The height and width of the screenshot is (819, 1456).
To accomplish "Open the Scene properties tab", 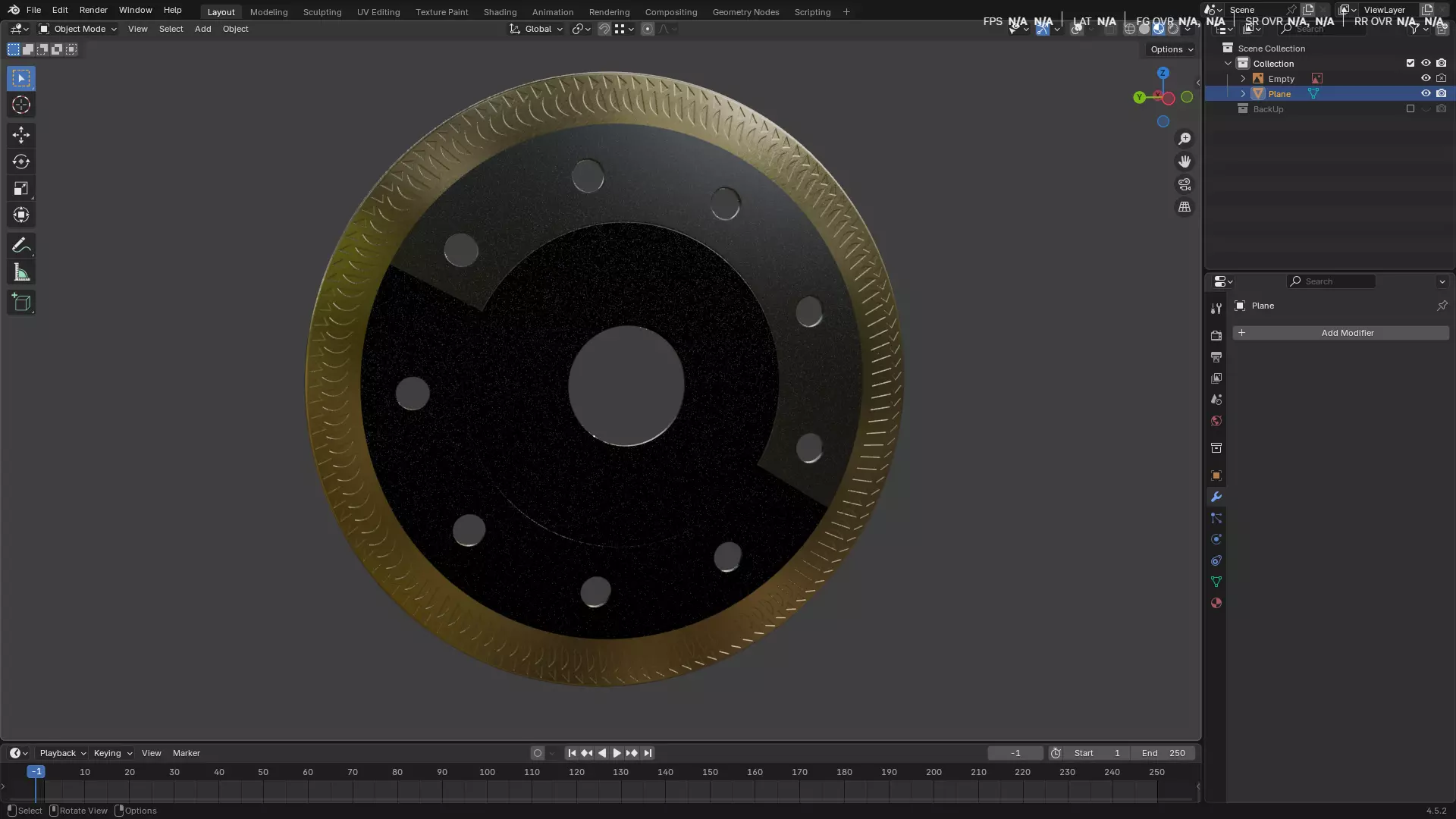I will click(1216, 400).
